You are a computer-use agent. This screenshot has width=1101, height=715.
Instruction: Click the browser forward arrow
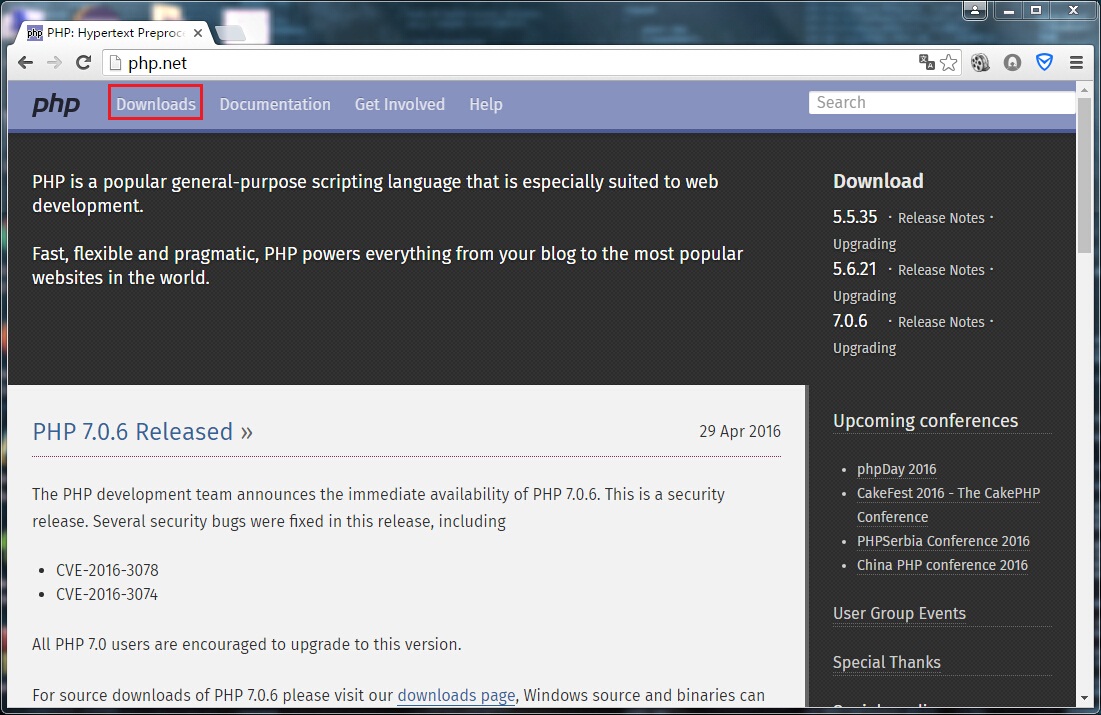54,63
